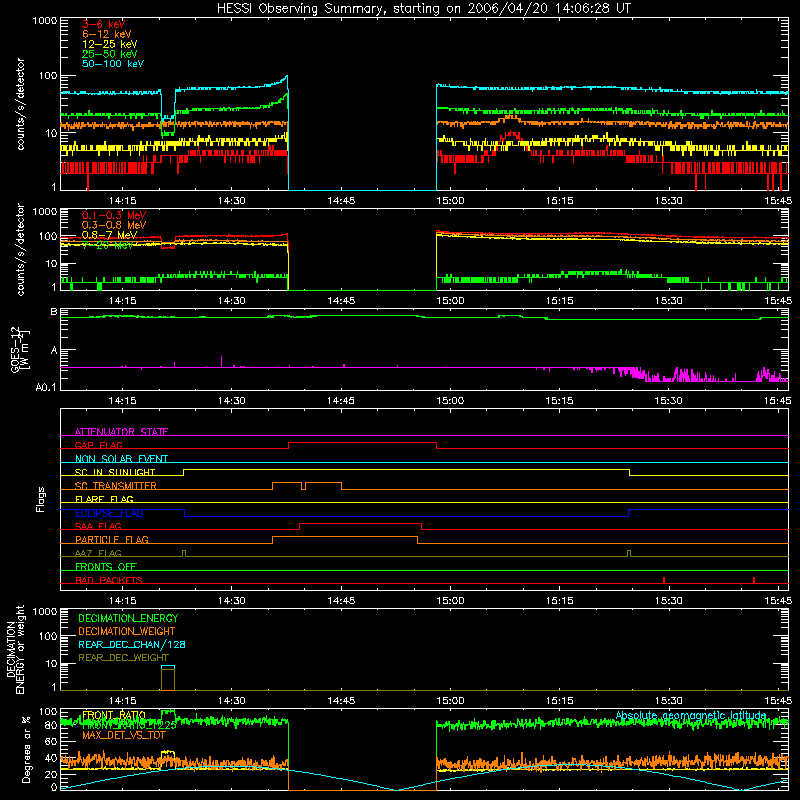800x800 pixels.
Task: Click the raised SAA_FLAG step segment
Action: click(x=360, y=523)
